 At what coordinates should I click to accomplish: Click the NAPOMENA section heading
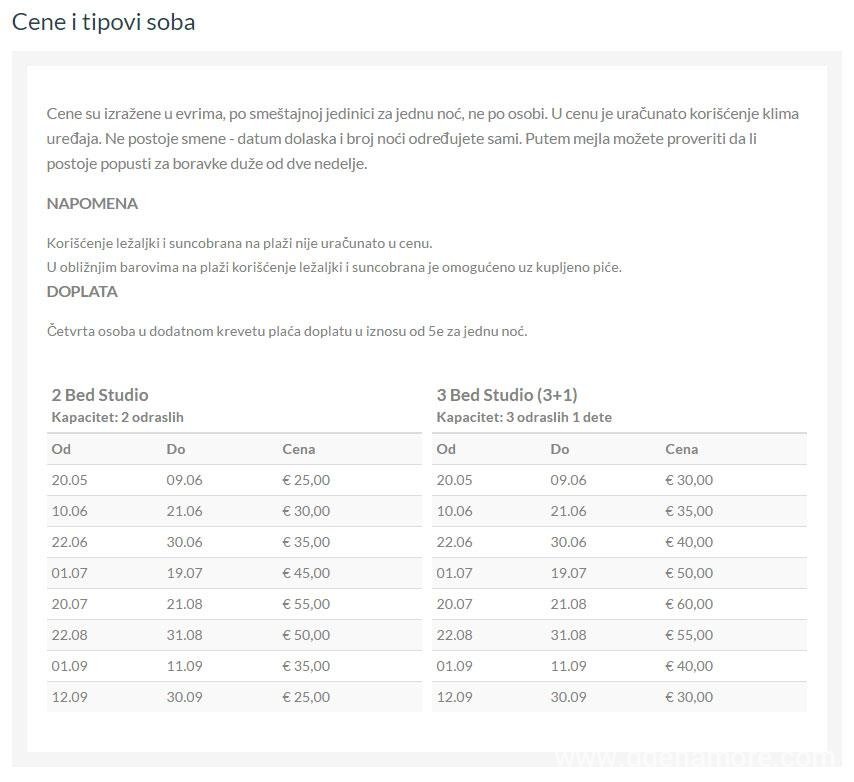point(92,203)
